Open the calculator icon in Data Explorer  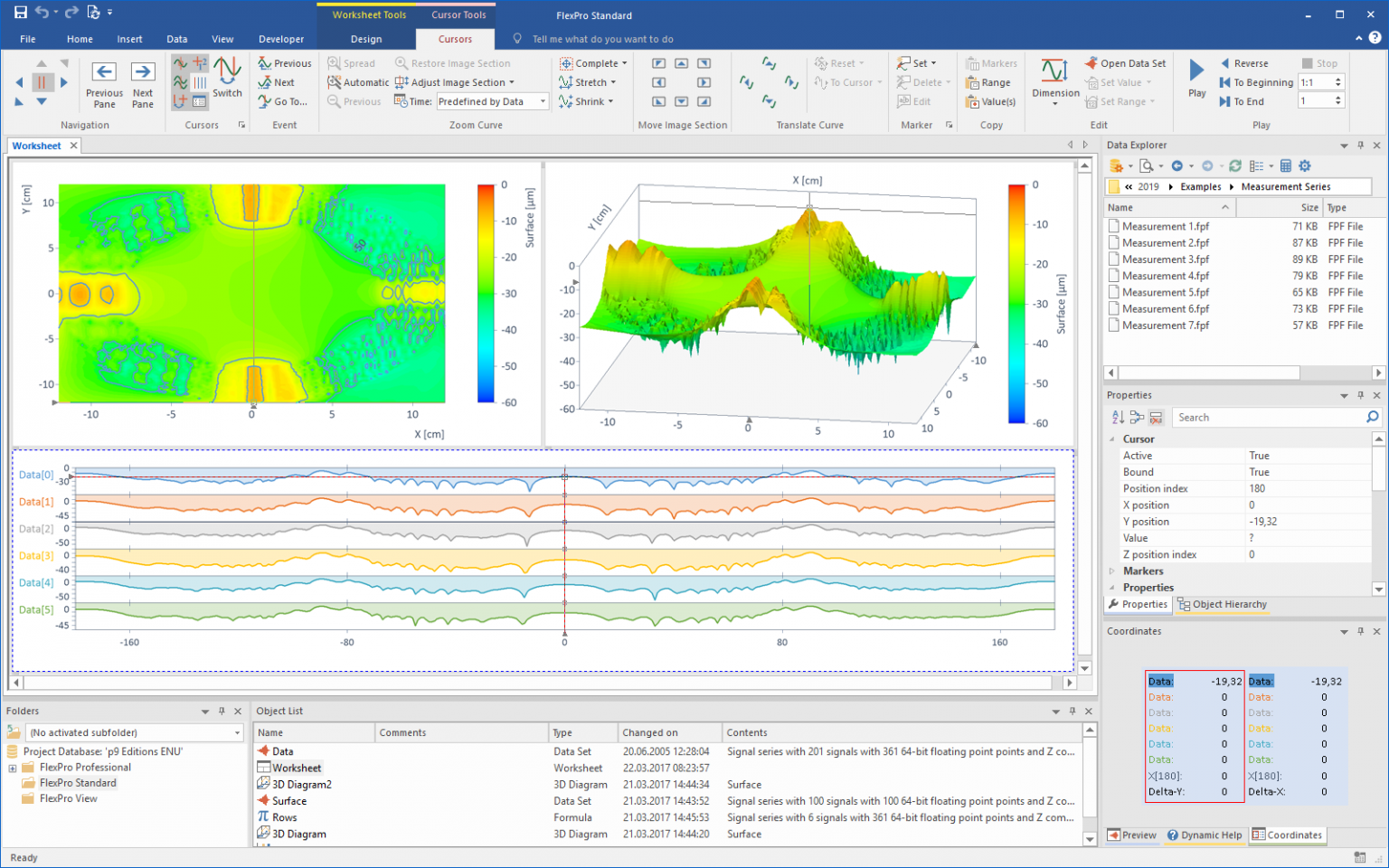point(1286,165)
